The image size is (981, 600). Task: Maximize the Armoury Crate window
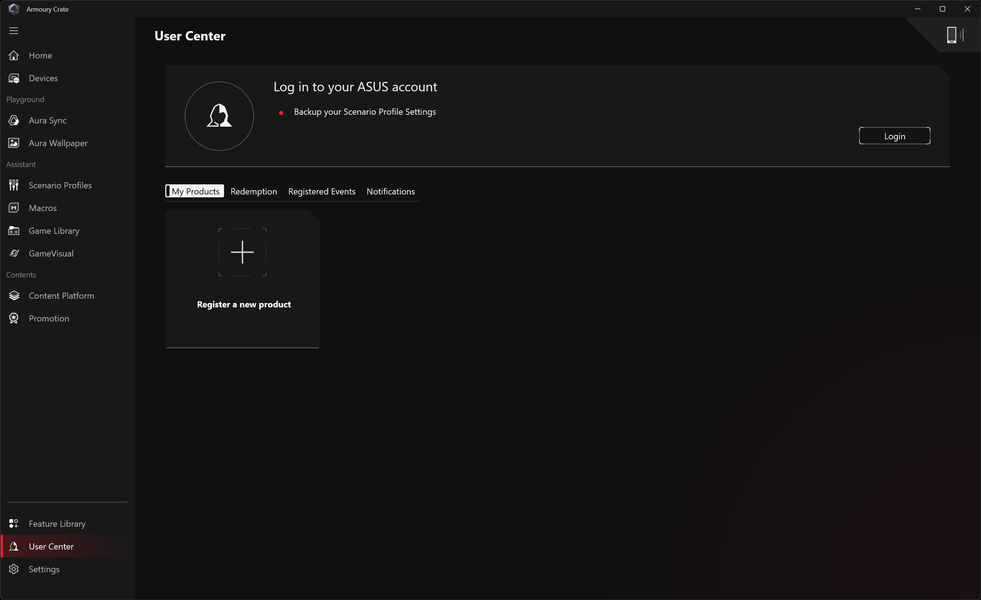(x=942, y=9)
